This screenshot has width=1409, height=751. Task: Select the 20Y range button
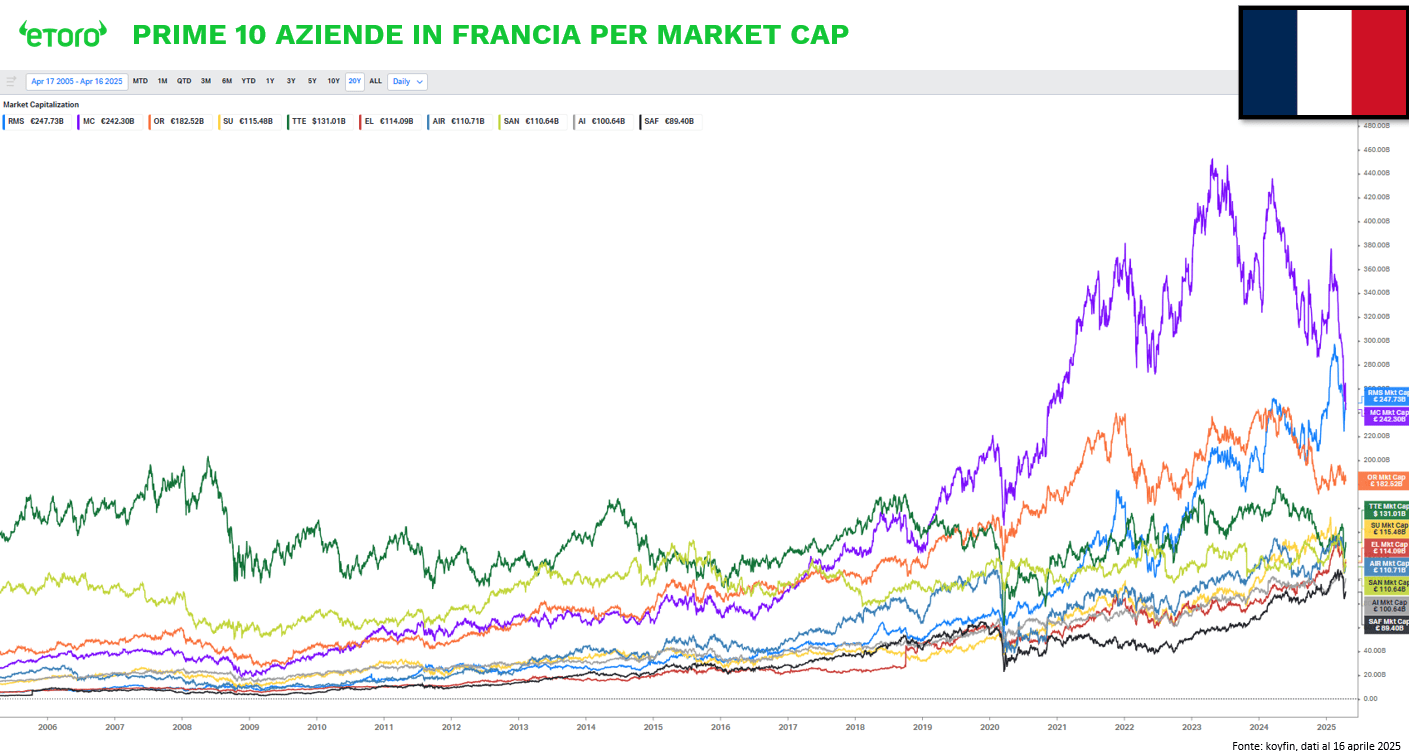click(355, 81)
